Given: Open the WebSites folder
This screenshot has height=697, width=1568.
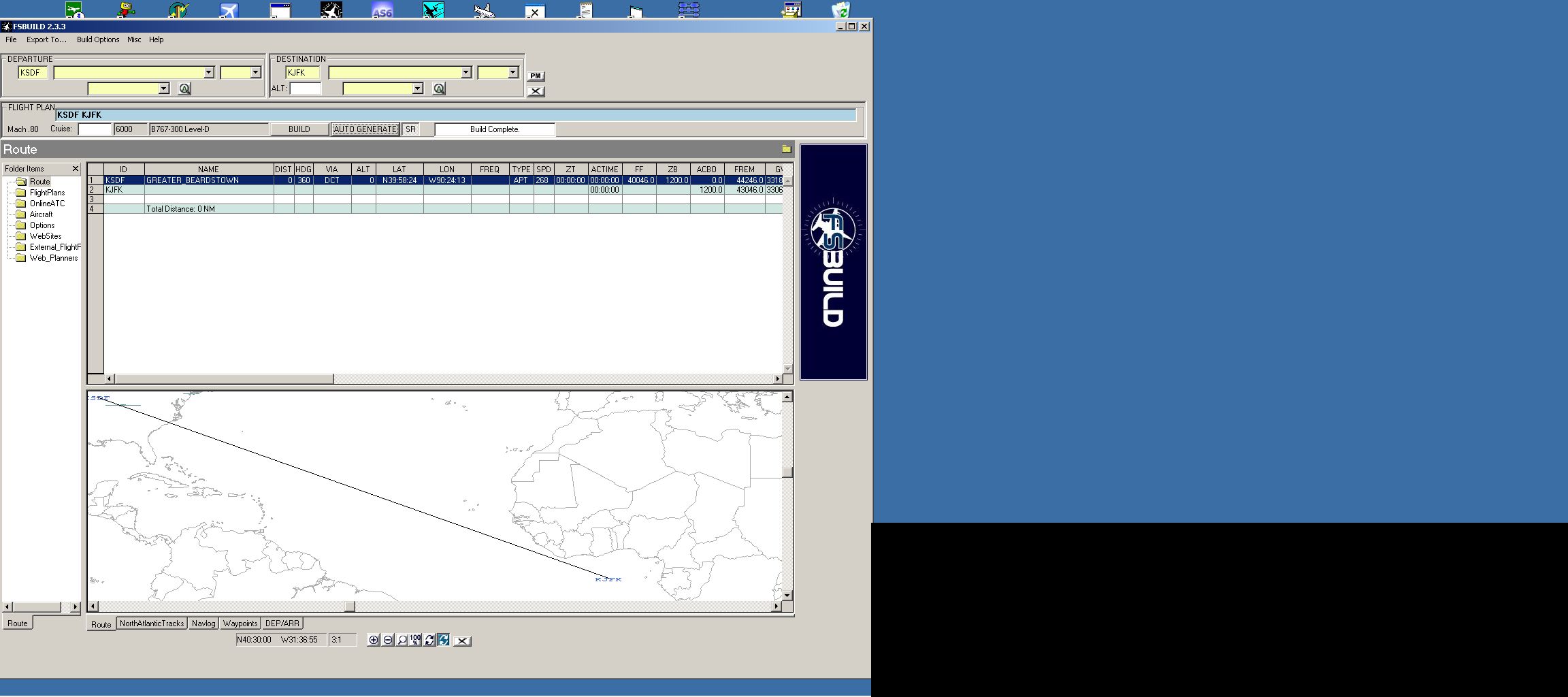Looking at the screenshot, I should pos(46,236).
